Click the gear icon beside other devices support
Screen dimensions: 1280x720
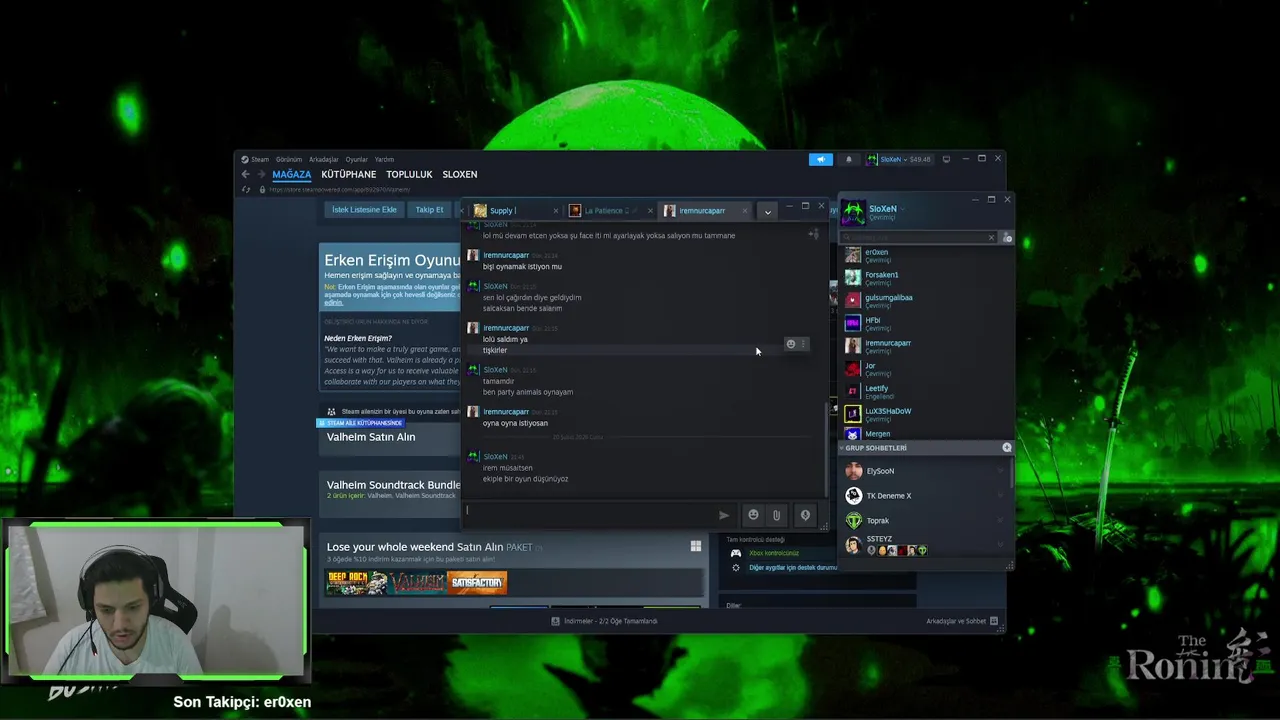(x=736, y=567)
